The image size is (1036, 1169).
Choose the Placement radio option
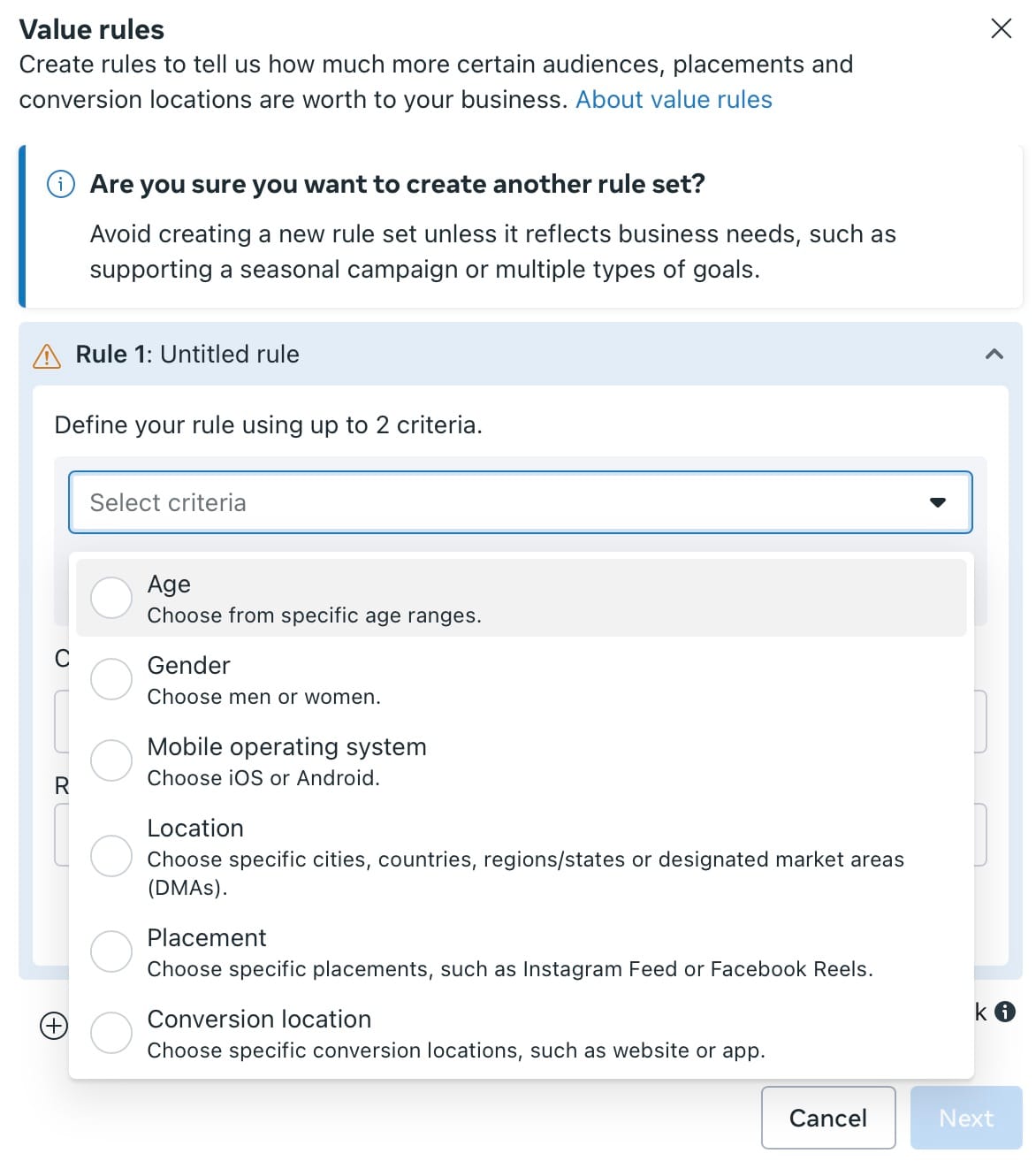[111, 951]
